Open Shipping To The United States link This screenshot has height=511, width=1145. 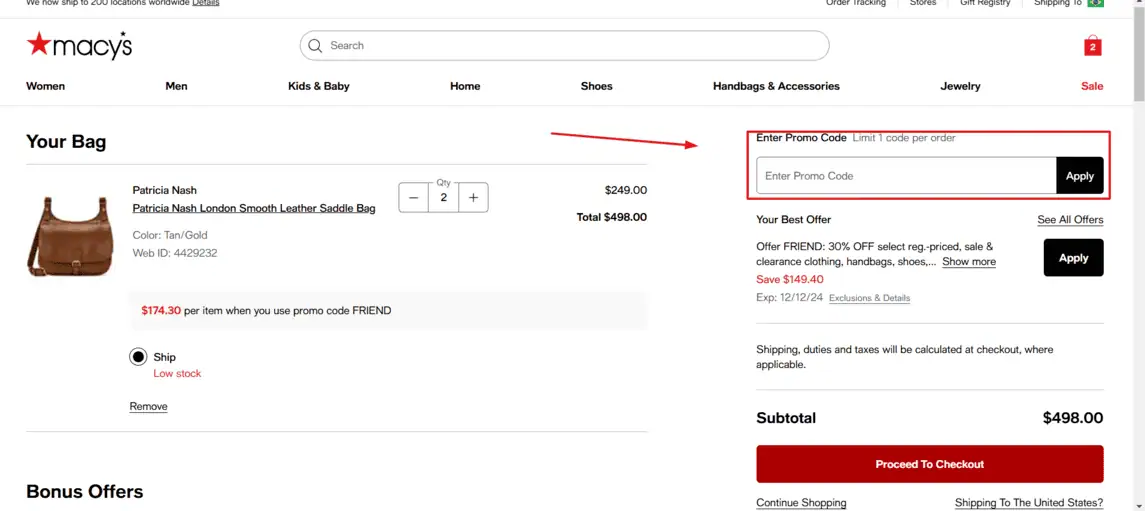pyautogui.click(x=1029, y=502)
